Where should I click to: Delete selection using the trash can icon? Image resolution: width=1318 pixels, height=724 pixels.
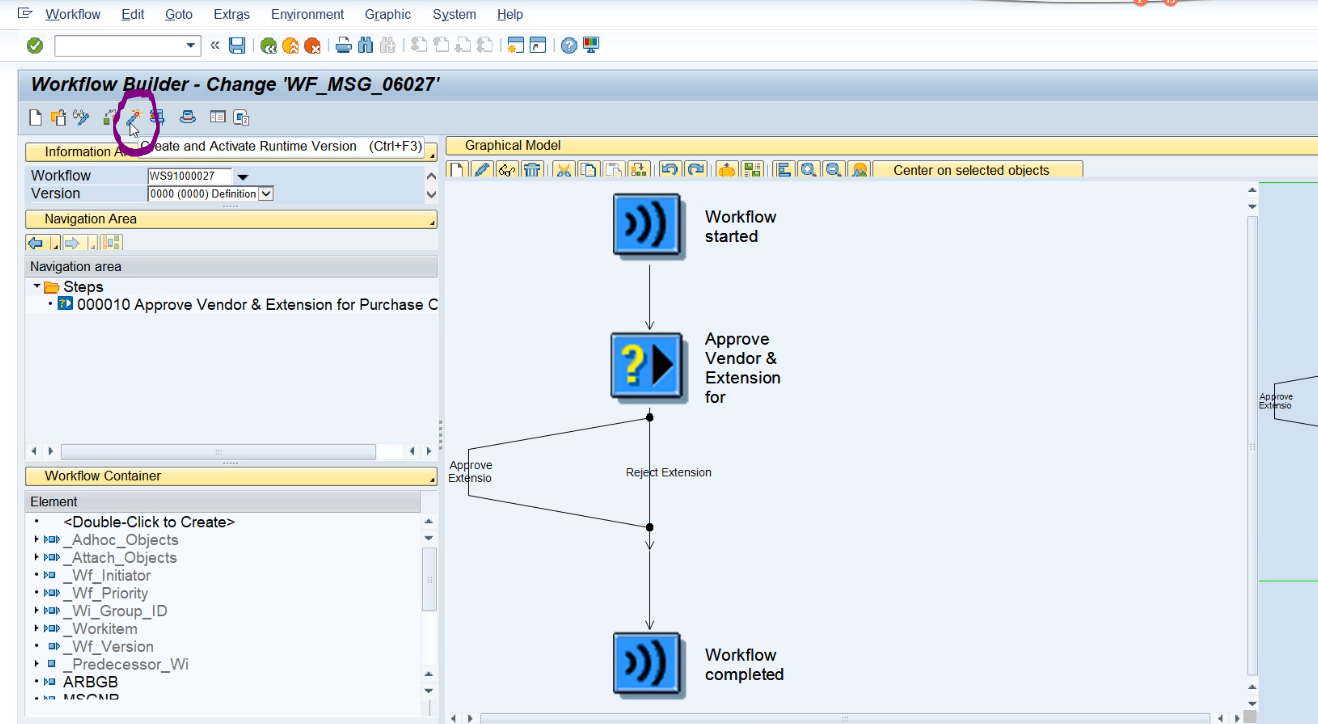coord(531,169)
